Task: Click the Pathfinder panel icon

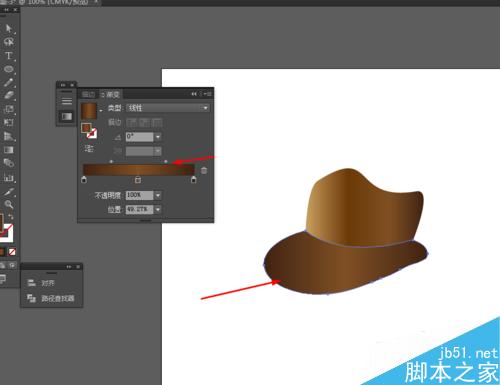Action: pyautogui.click(x=32, y=298)
